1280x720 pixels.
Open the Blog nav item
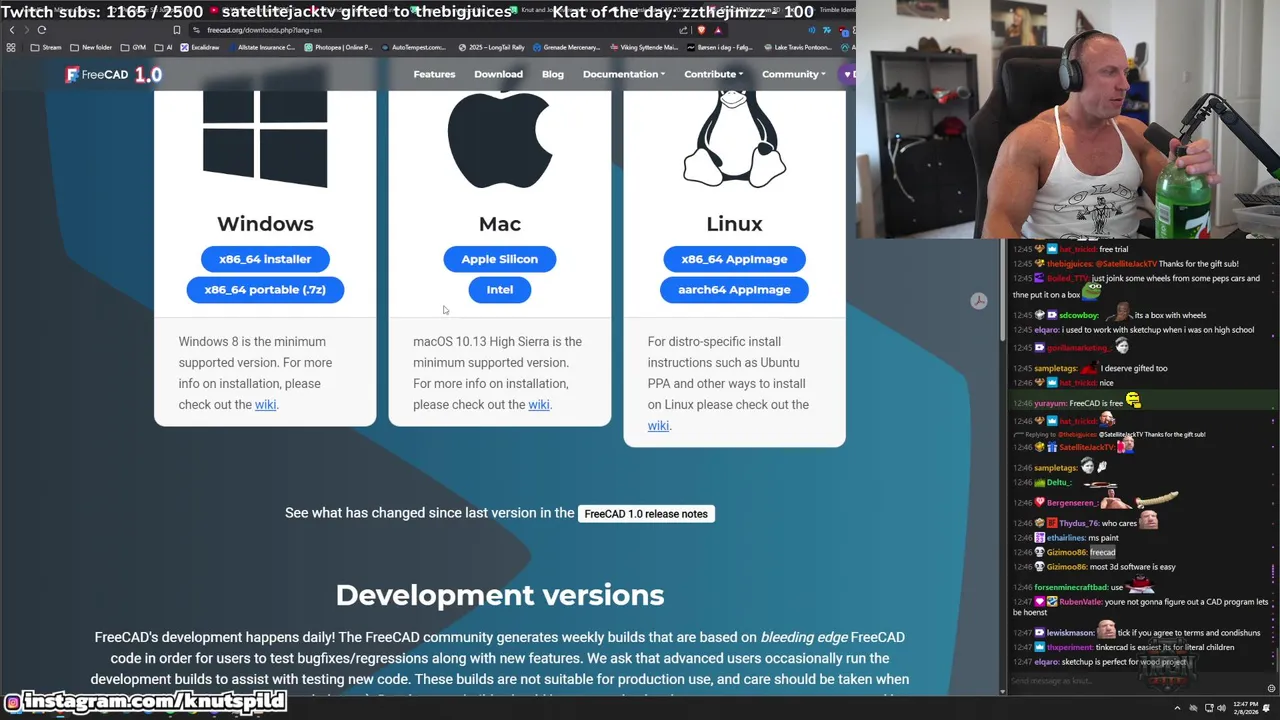click(x=553, y=74)
